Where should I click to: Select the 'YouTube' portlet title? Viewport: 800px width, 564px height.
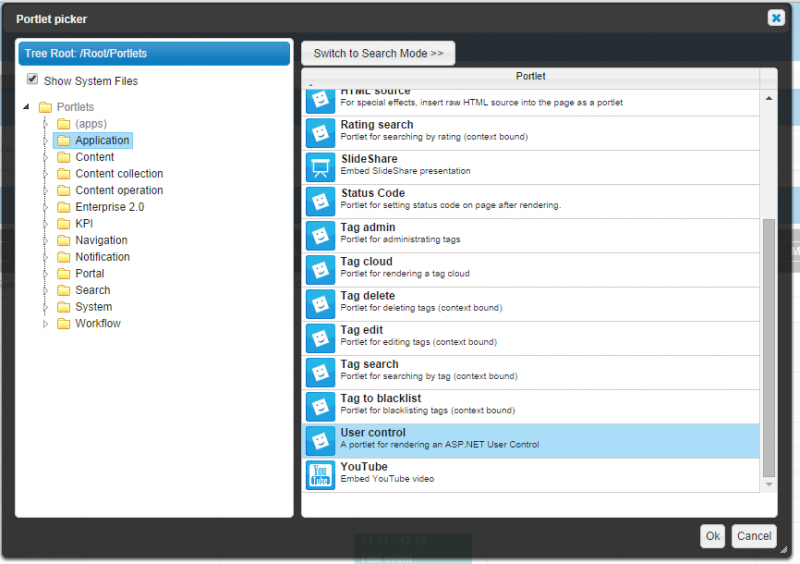(364, 467)
